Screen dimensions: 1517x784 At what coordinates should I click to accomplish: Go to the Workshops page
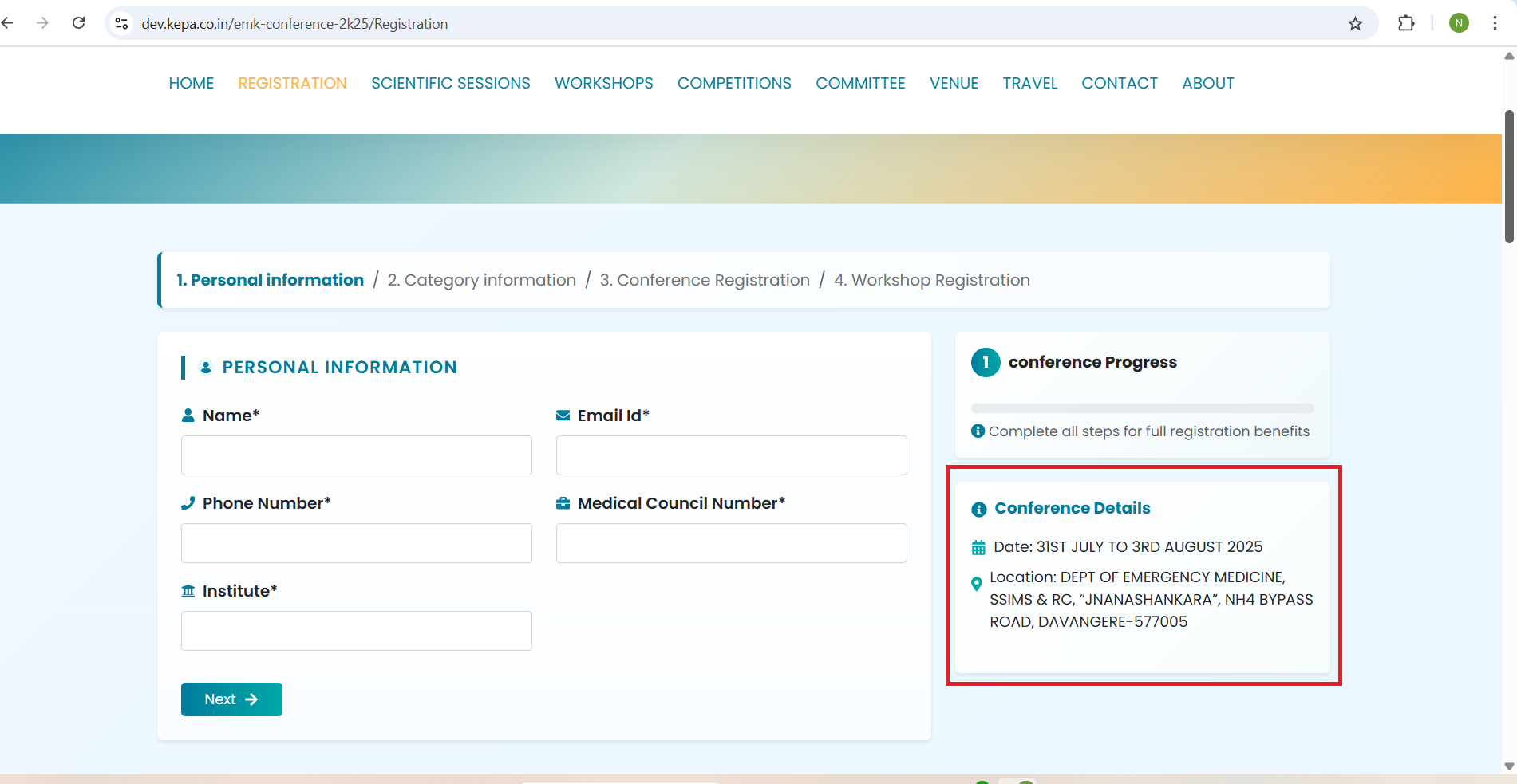pos(603,83)
